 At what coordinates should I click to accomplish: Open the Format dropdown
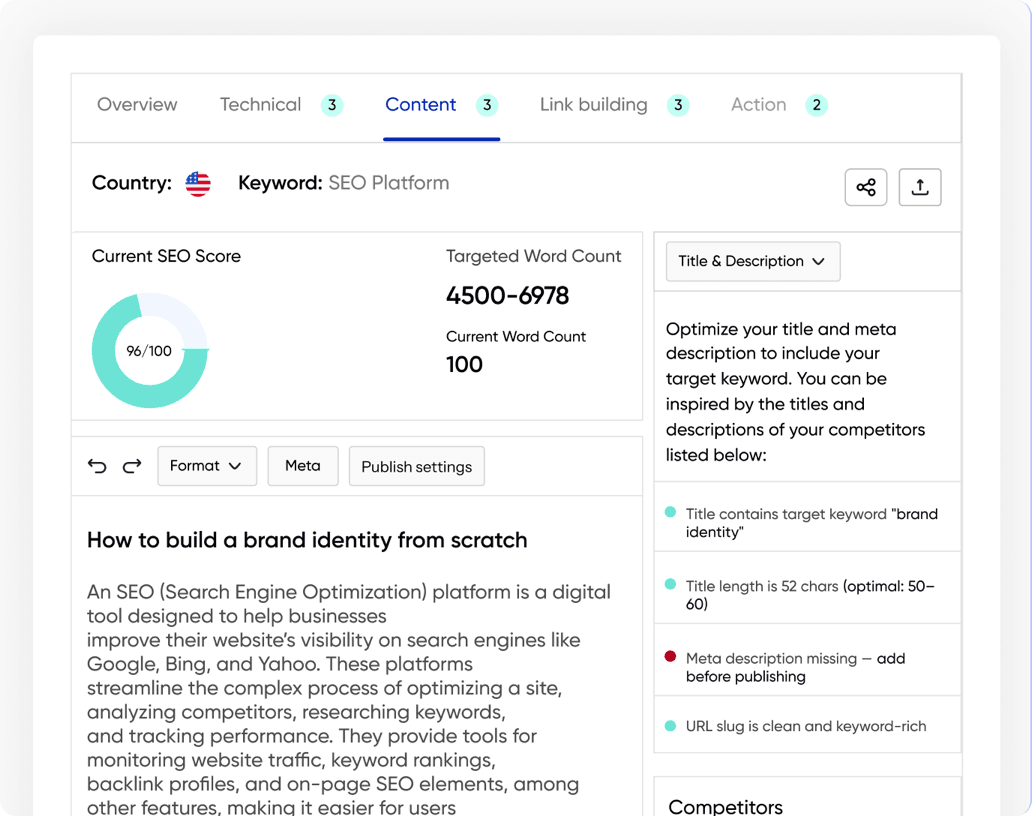click(207, 466)
